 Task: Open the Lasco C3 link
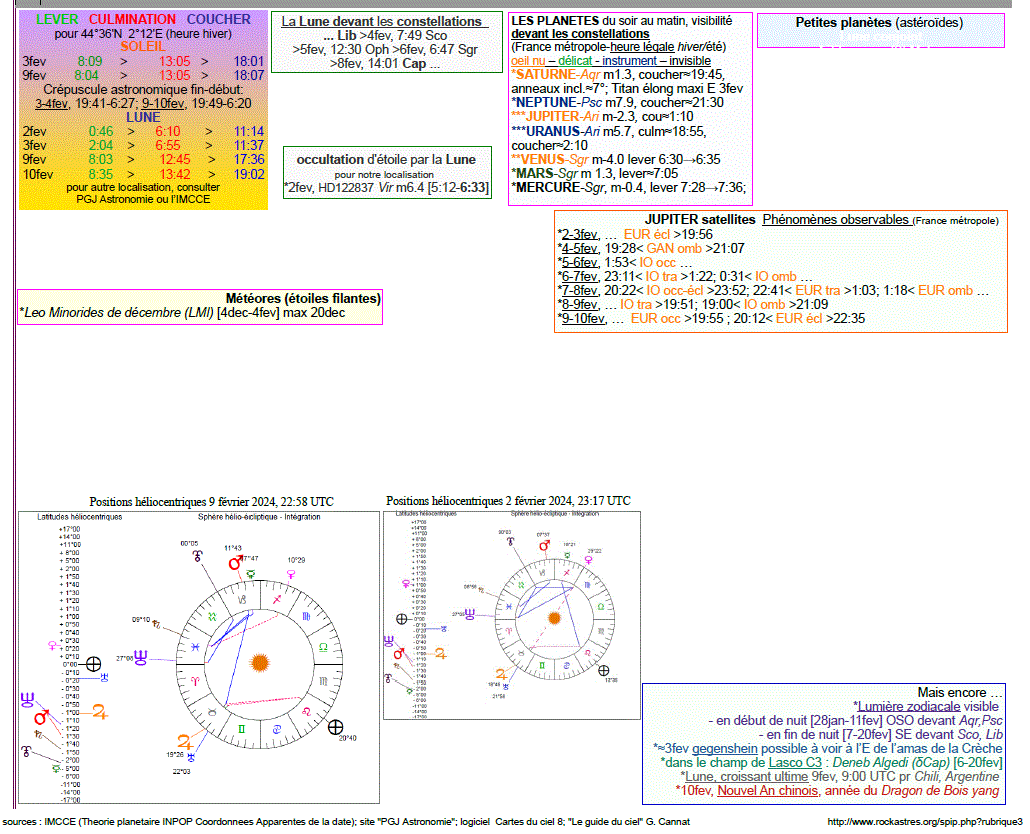795,762
